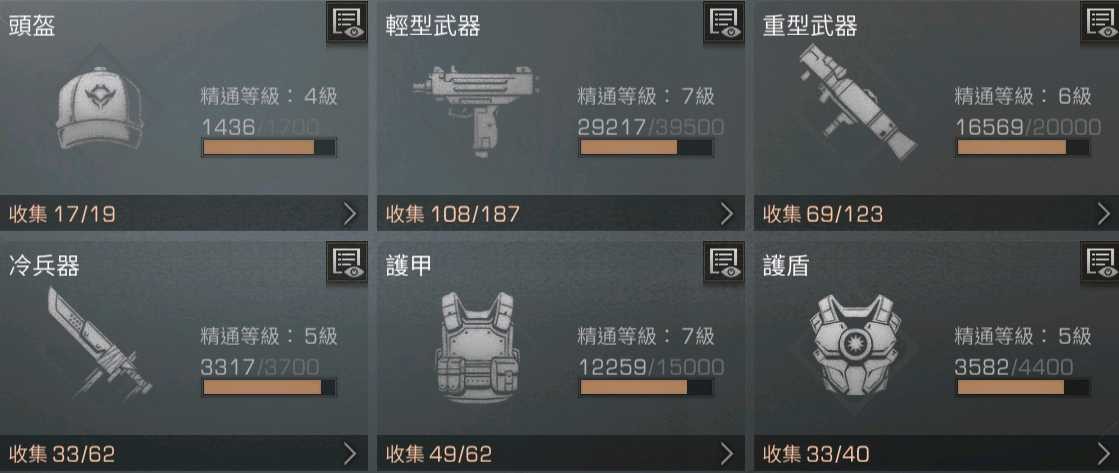Open the 收集 69/123 collection bar
Screen dimensions: 1119x473
click(936, 213)
